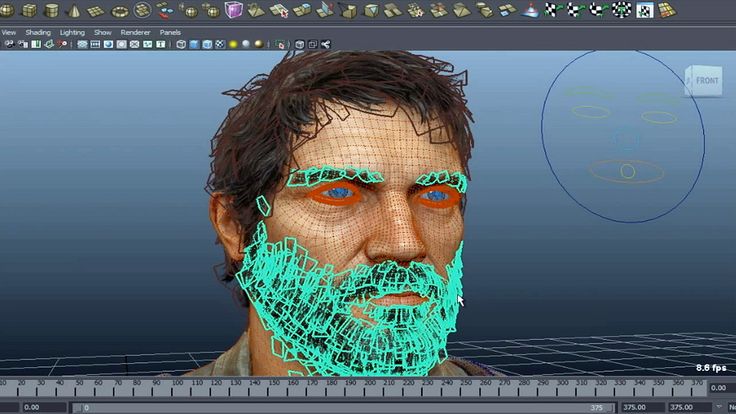Image resolution: width=736 pixels, height=414 pixels.
Task: Open the Shading panel menu
Action: coord(37,32)
